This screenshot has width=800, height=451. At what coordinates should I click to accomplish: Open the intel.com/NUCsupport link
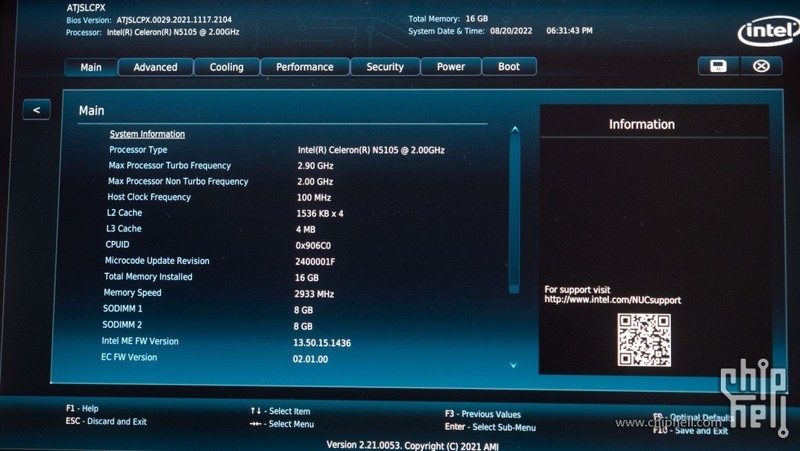point(612,300)
